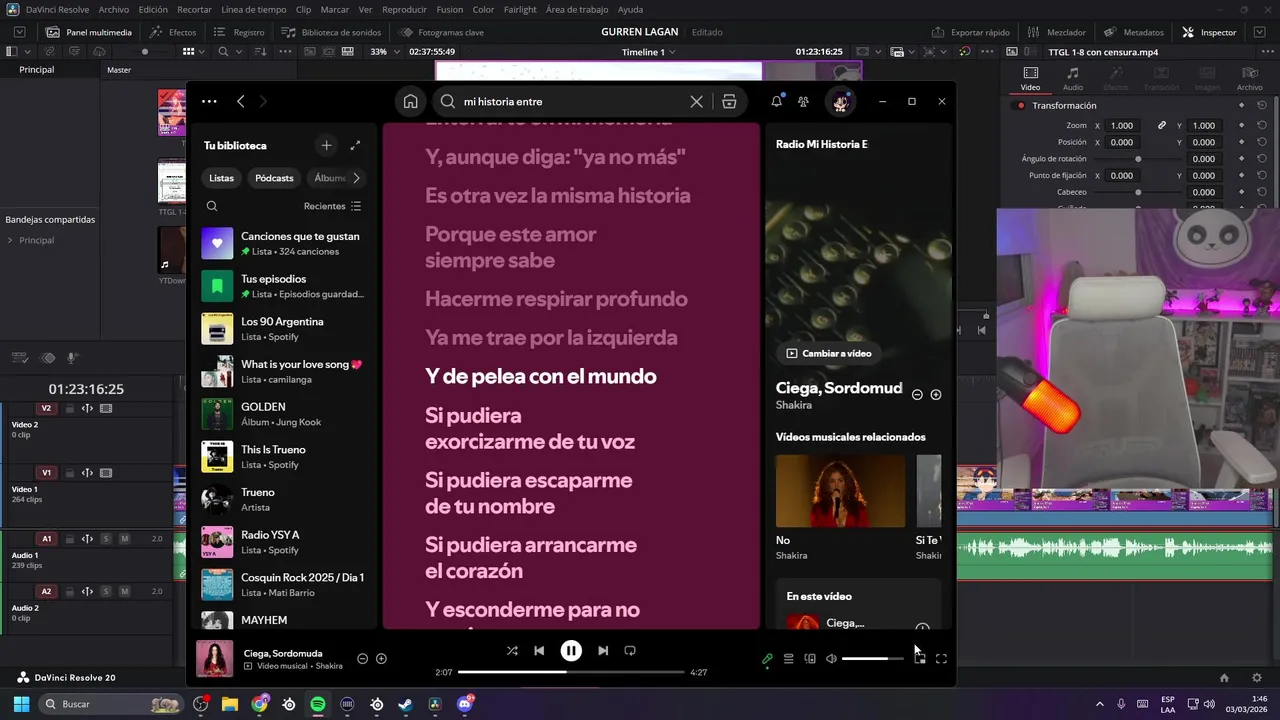Open connect to a device icon
Screen dimensions: 1280x720
810,659
